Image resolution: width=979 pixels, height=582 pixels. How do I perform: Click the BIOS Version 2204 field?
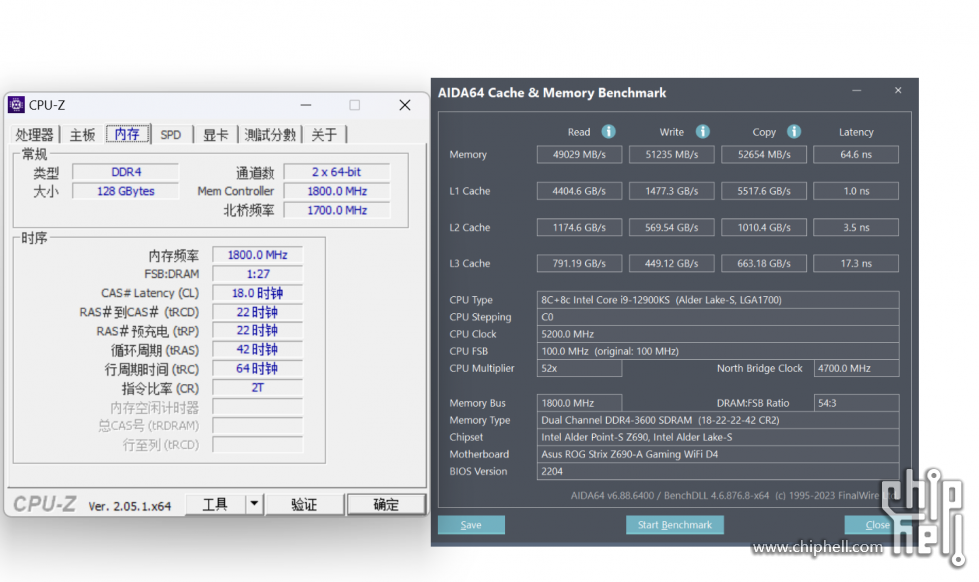(718, 471)
